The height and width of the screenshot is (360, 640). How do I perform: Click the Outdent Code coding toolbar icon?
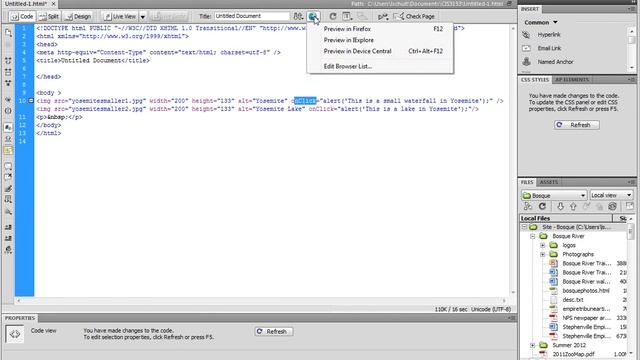click(x=8, y=238)
